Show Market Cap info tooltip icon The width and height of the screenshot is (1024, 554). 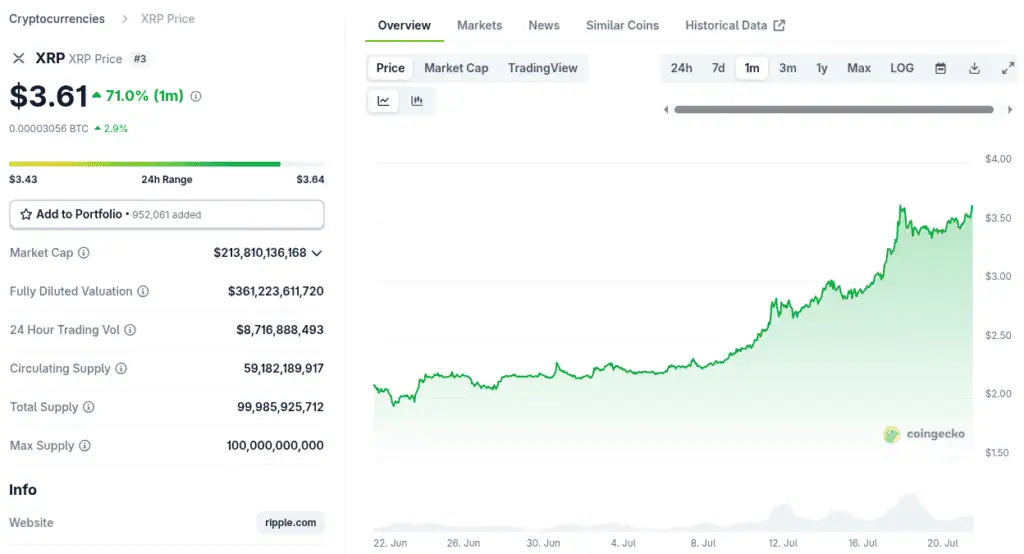coord(84,253)
